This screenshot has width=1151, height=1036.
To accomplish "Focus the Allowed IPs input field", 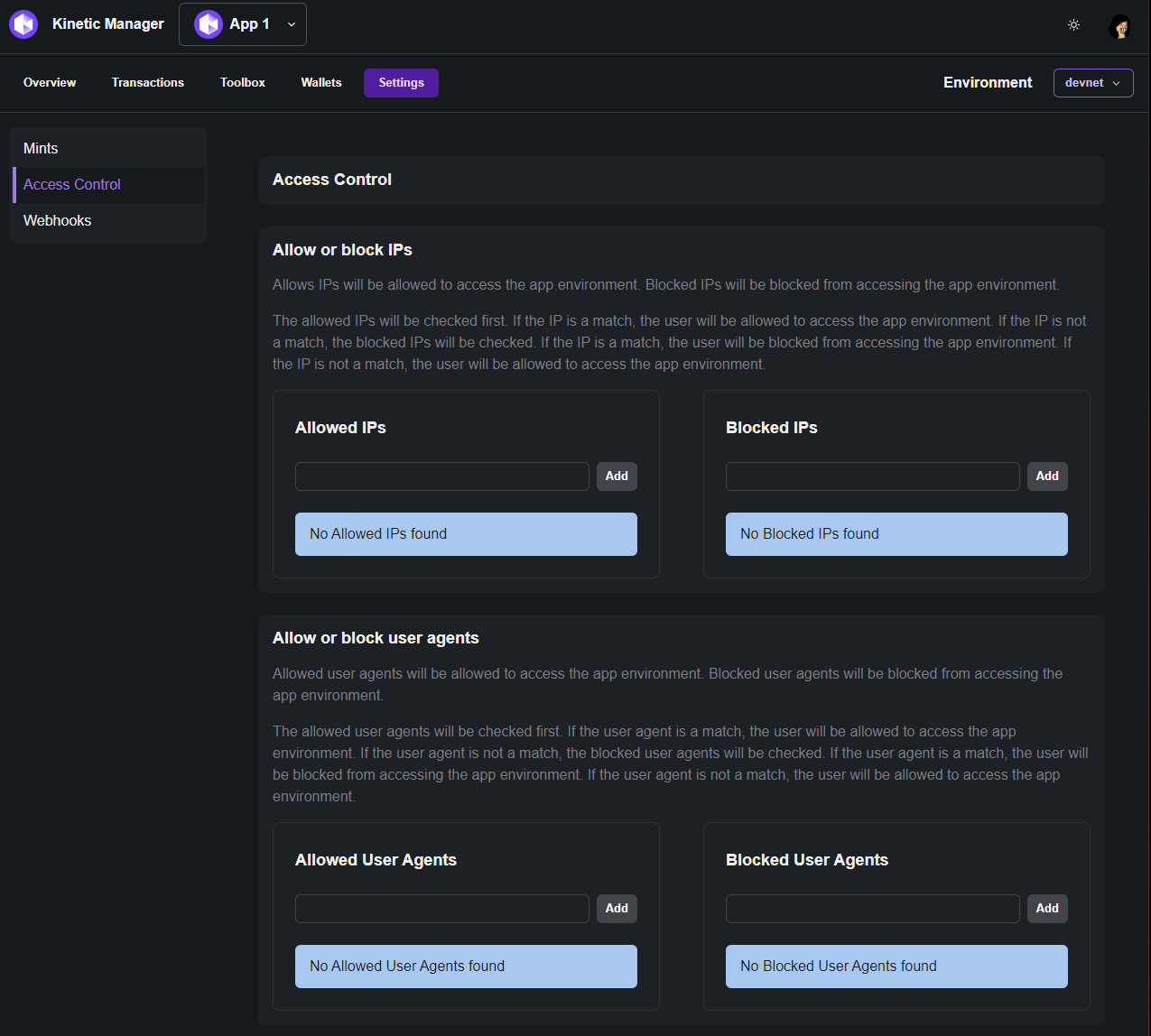I will [x=441, y=476].
